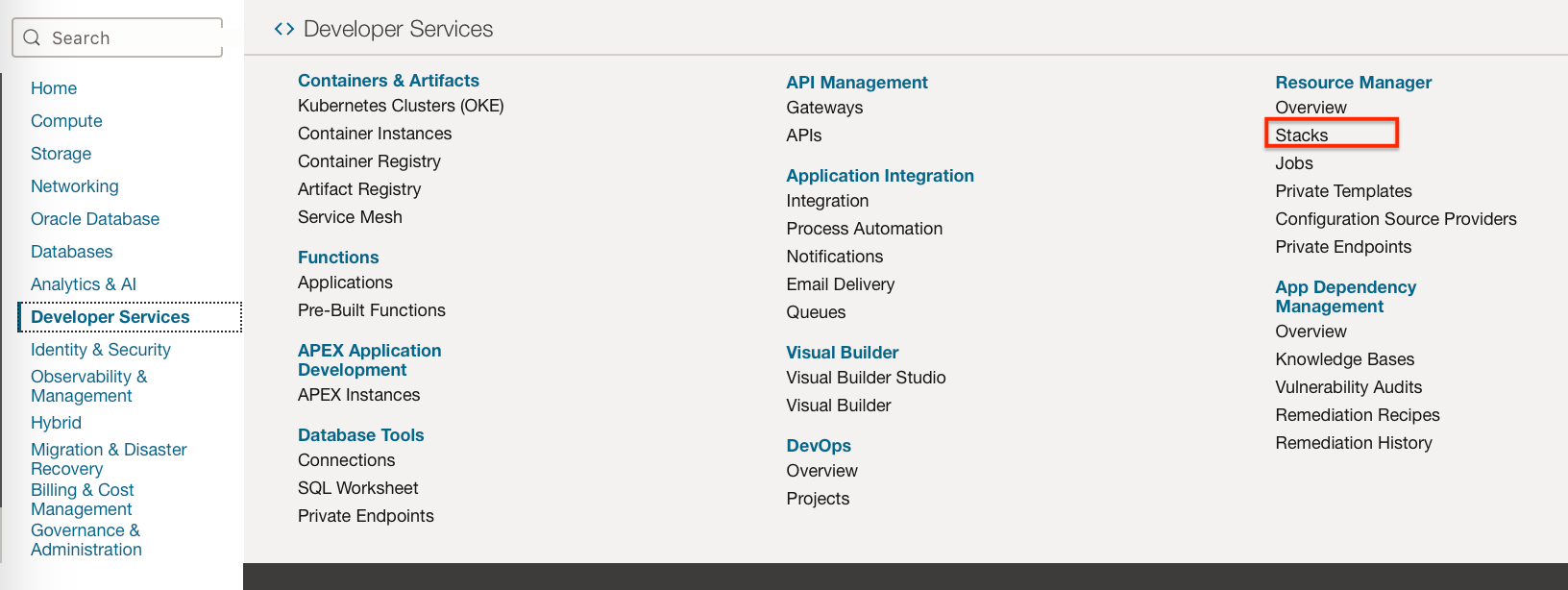Open the Integration link

[827, 201]
